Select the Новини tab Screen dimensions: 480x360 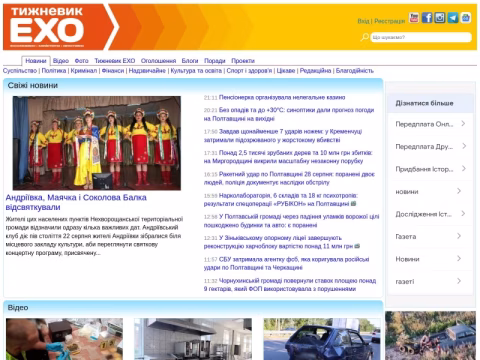click(x=36, y=61)
